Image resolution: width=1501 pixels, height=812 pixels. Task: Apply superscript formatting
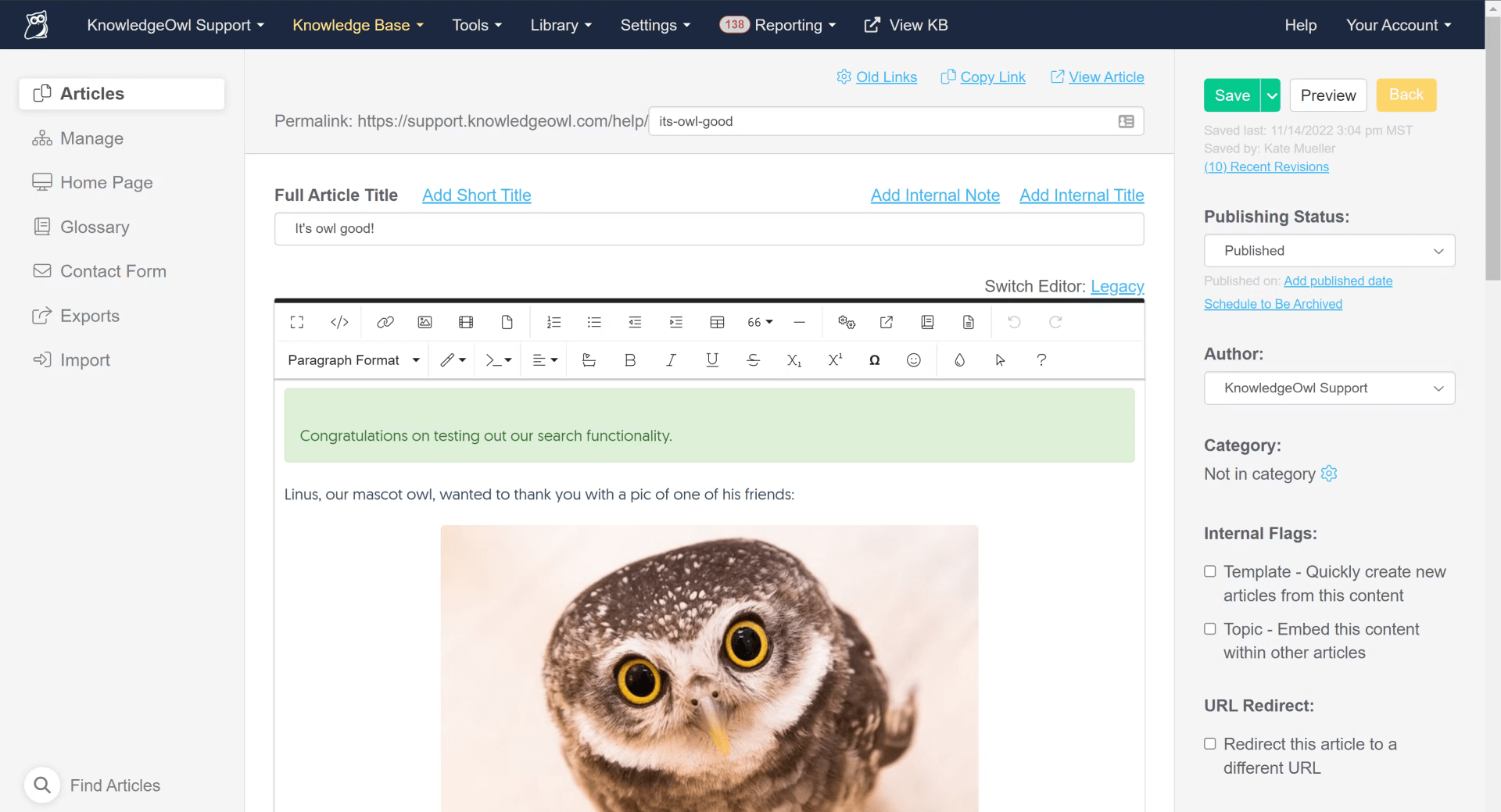(x=835, y=360)
